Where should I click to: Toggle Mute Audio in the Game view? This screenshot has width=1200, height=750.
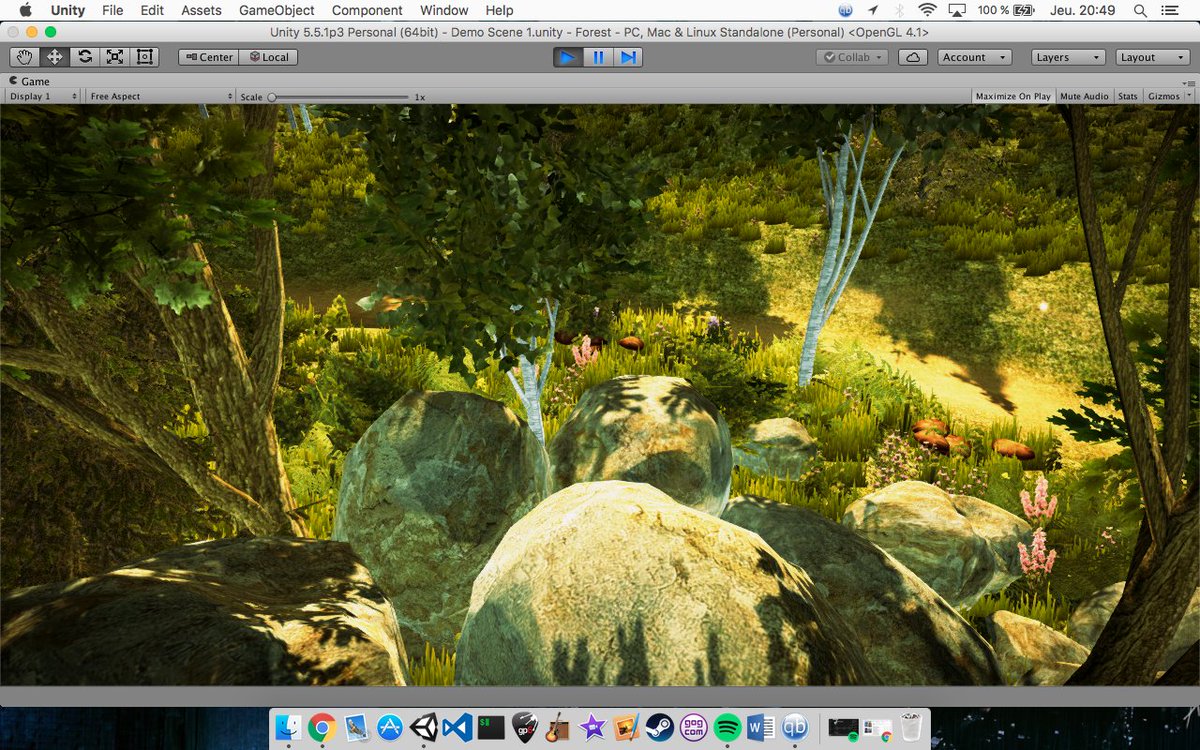(x=1084, y=96)
